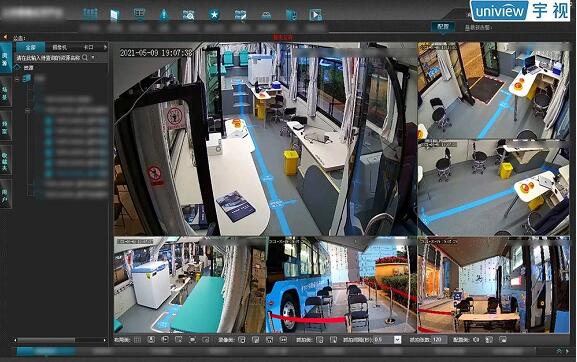Collapse the top-level organization tree node
Viewport: 577px width, 362px height.
(x=17, y=78)
